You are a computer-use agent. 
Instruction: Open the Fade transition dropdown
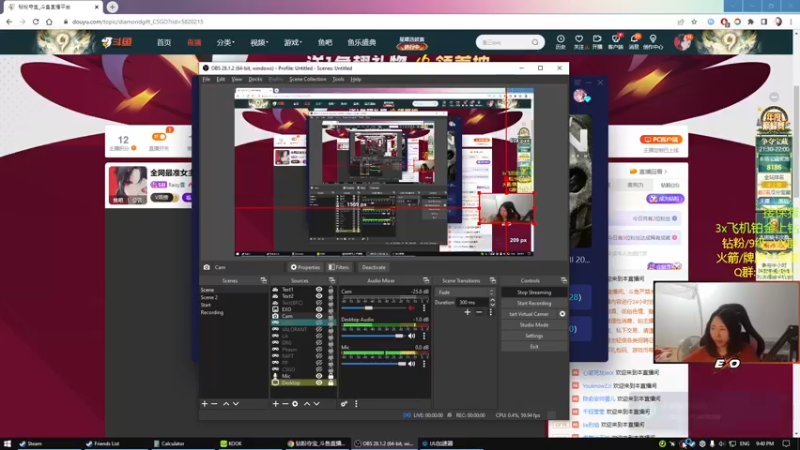pos(465,292)
